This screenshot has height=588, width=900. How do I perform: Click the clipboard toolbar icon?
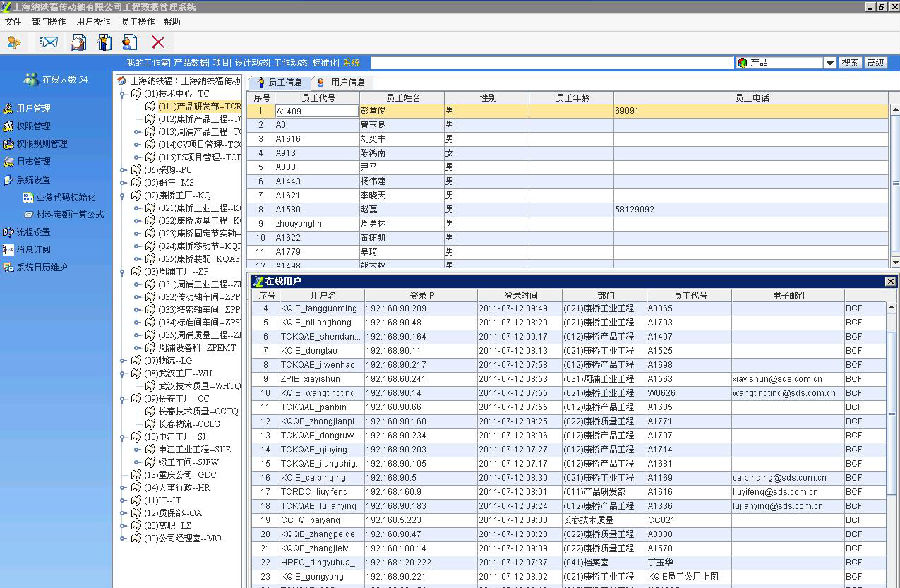pos(104,42)
